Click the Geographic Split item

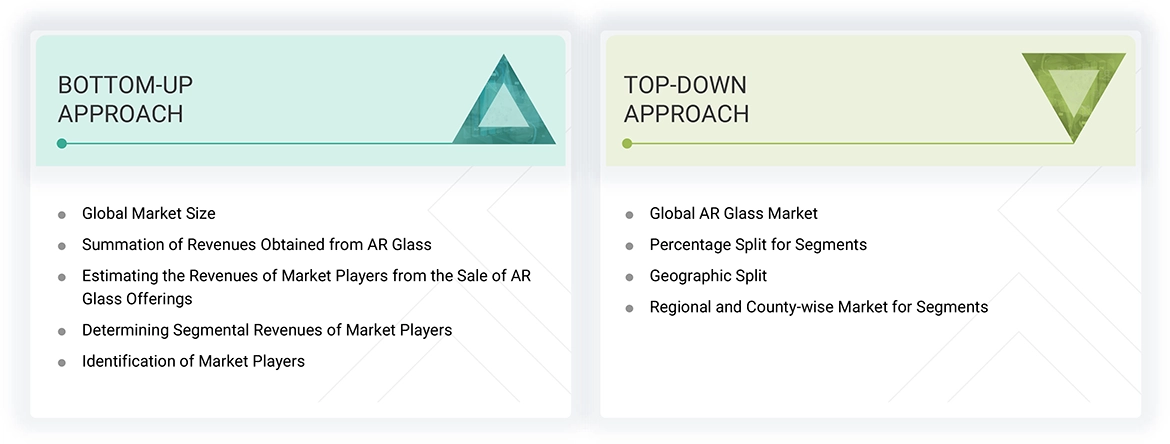tap(708, 276)
